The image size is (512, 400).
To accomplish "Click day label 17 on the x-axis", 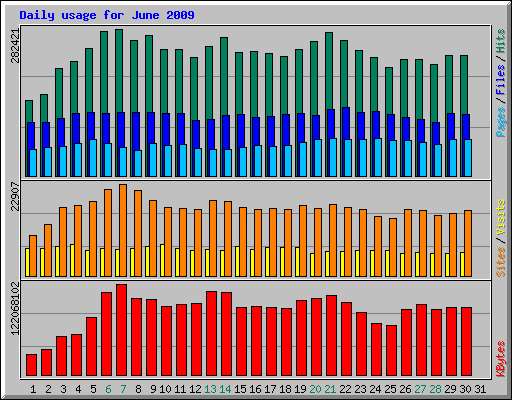I will pos(270,389).
